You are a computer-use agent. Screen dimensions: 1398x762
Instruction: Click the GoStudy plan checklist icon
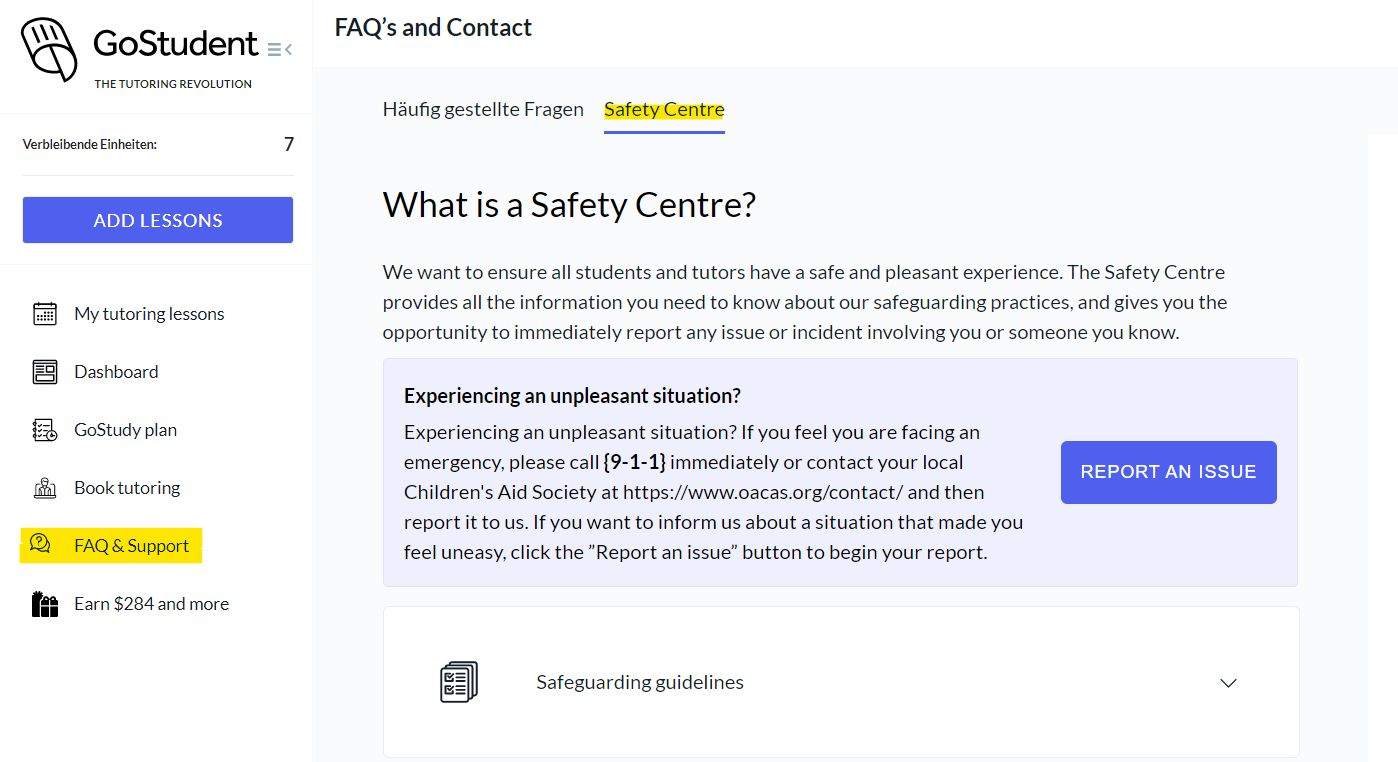[x=45, y=430]
